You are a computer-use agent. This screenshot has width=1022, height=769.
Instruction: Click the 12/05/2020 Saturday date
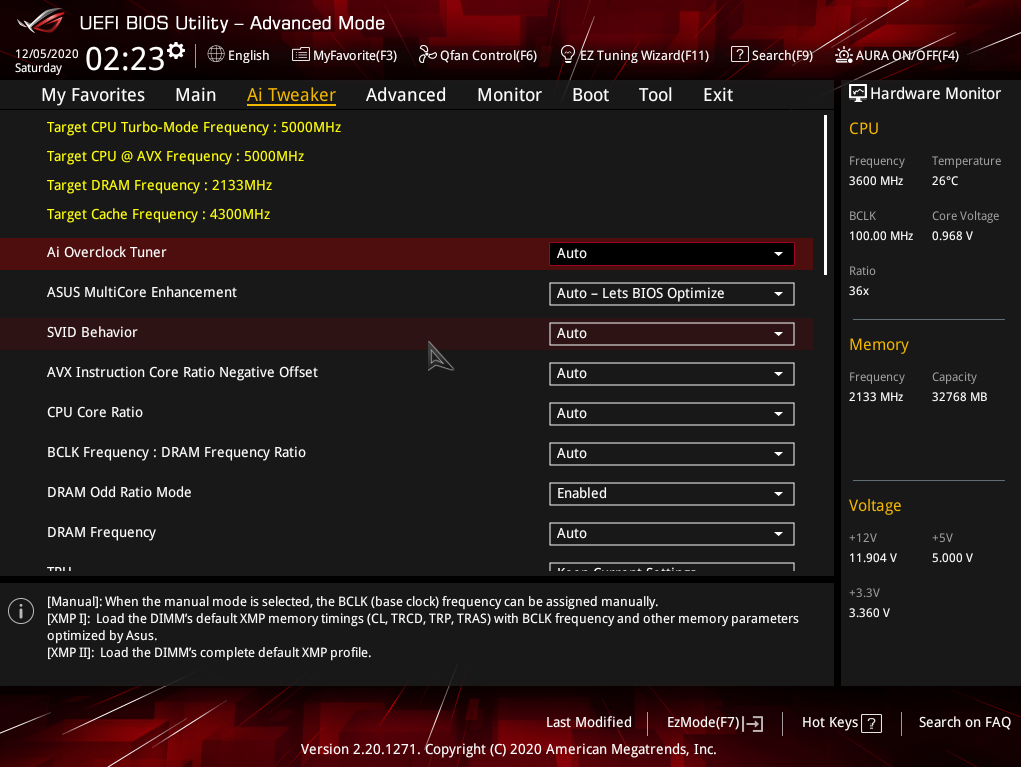(x=46, y=61)
